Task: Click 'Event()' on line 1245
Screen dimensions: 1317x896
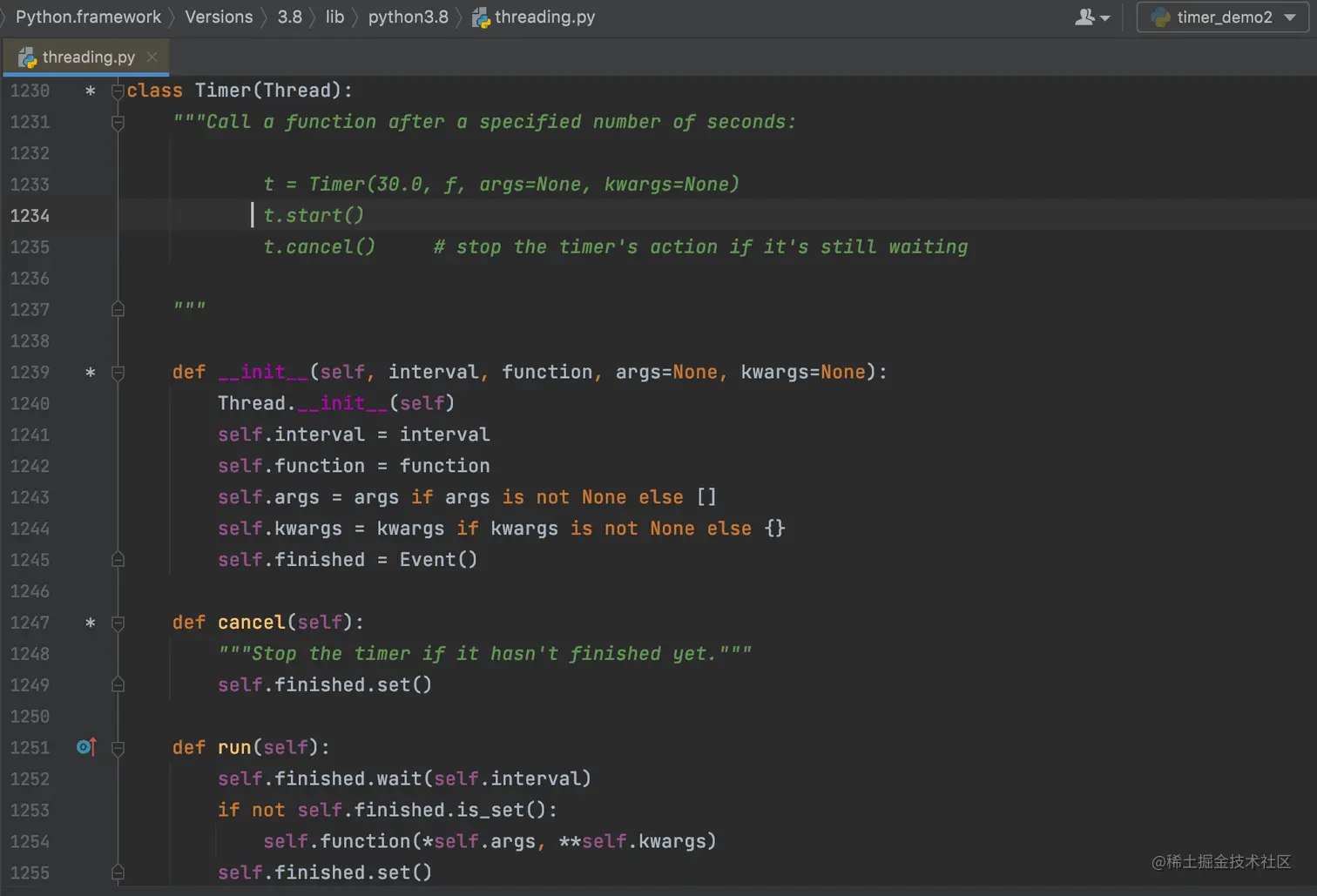Action: click(438, 560)
